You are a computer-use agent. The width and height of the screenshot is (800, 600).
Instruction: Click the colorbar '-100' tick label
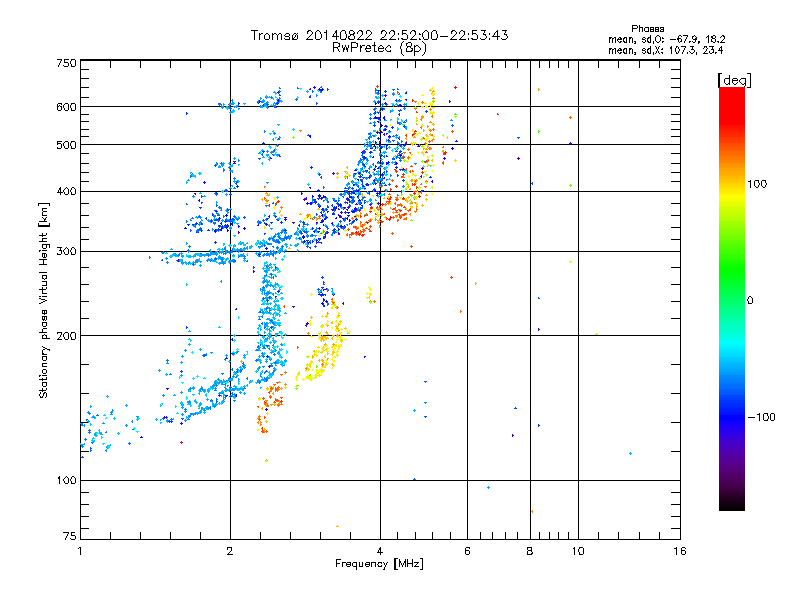click(x=761, y=417)
